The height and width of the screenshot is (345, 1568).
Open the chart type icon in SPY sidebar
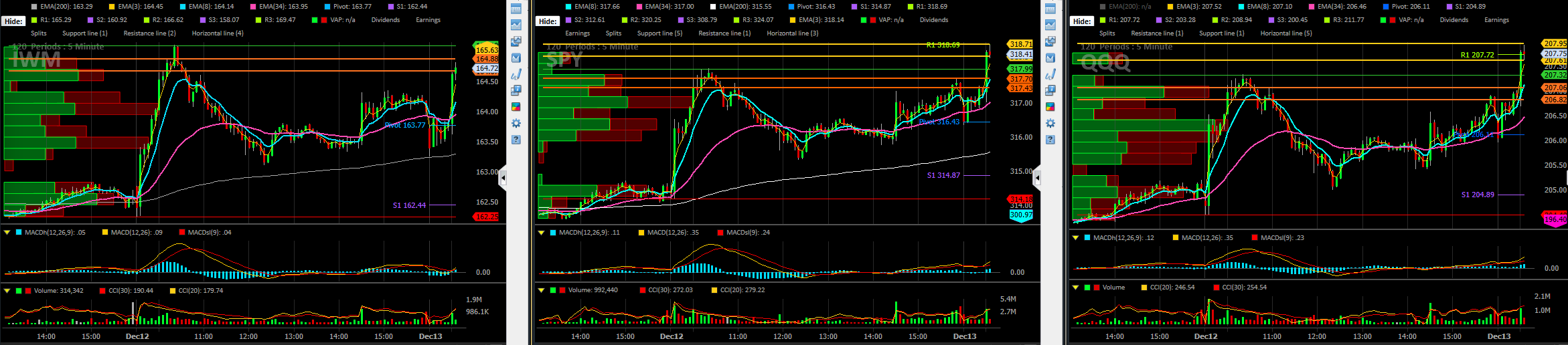pyautogui.click(x=1050, y=25)
